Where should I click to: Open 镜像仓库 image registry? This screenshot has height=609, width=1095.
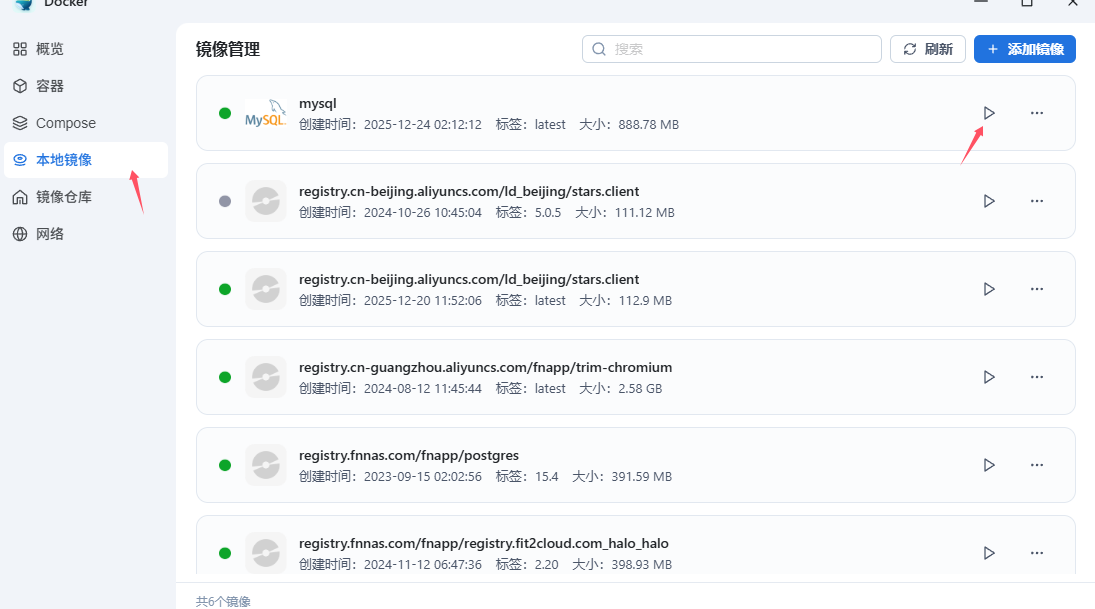pyautogui.click(x=63, y=197)
